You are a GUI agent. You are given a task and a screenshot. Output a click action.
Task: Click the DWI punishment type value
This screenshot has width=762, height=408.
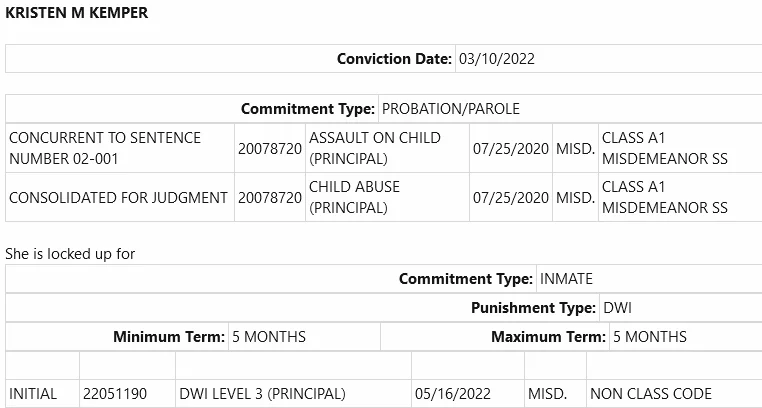617,308
